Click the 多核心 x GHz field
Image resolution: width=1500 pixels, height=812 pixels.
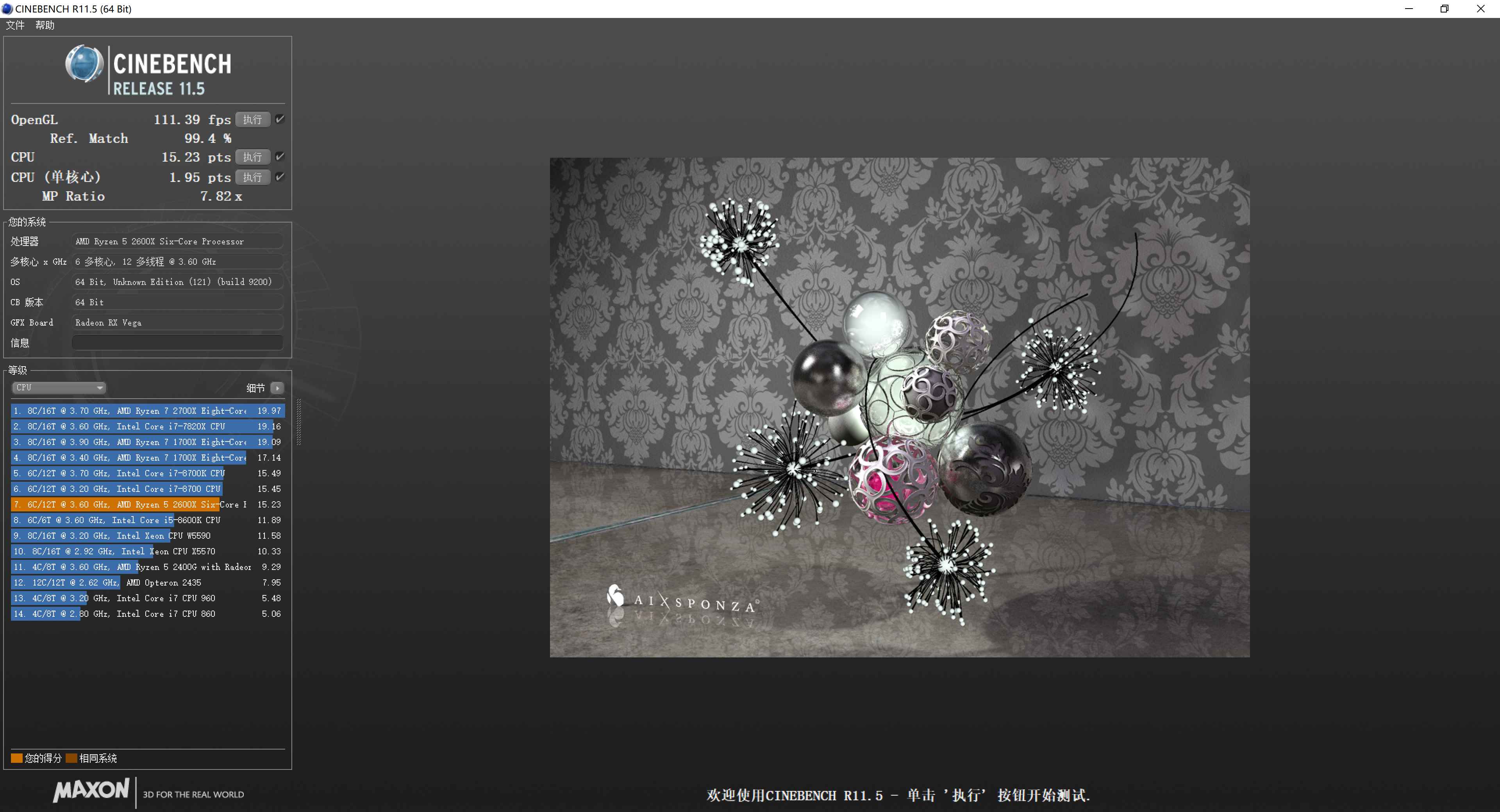[178, 261]
